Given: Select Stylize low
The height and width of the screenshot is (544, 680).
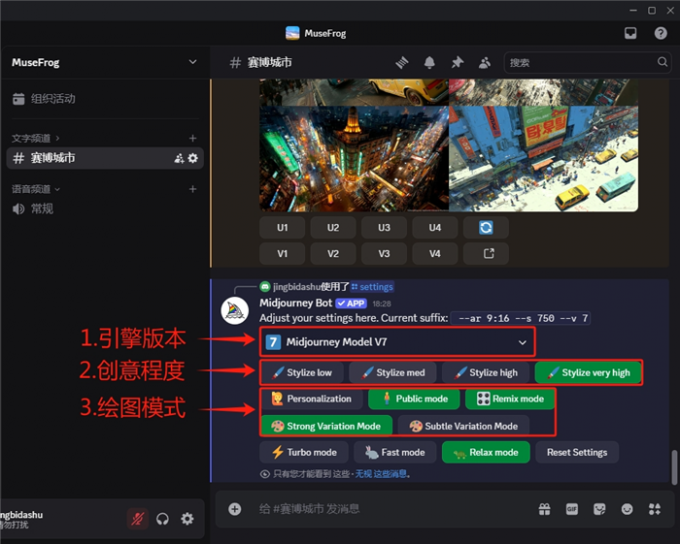Looking at the screenshot, I should pos(302,373).
